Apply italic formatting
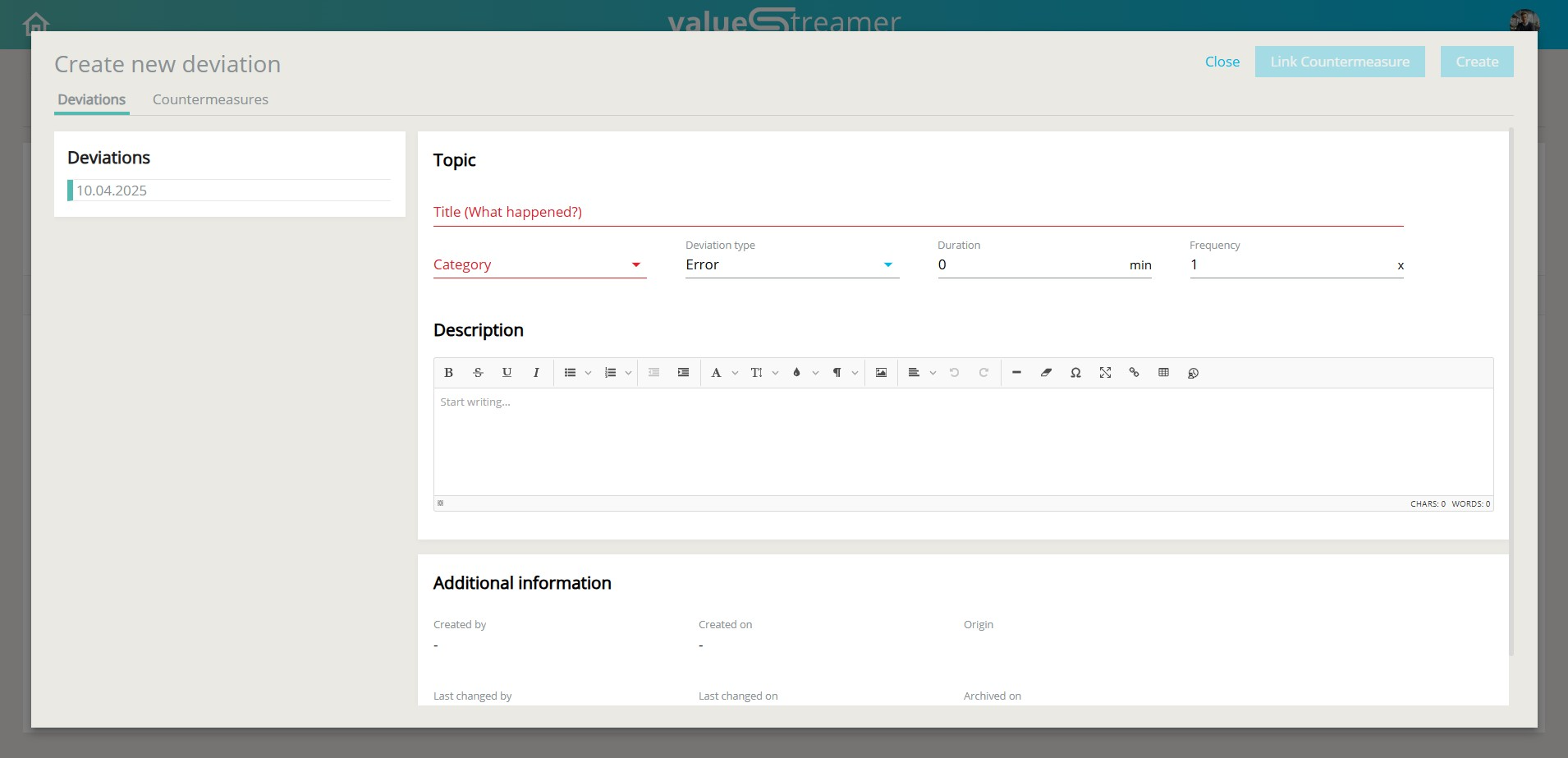 (x=536, y=373)
